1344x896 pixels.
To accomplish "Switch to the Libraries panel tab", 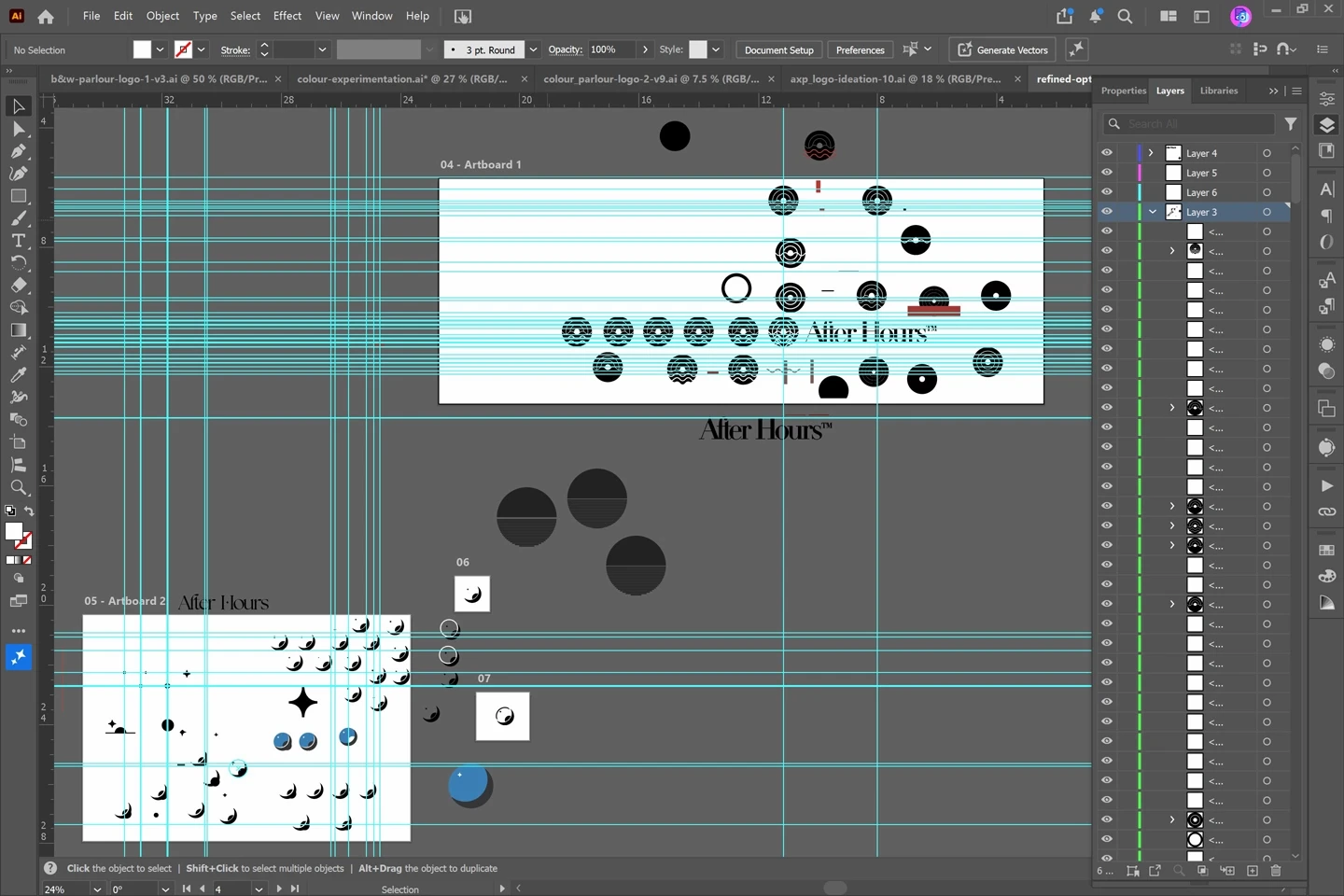I will pos(1219,91).
